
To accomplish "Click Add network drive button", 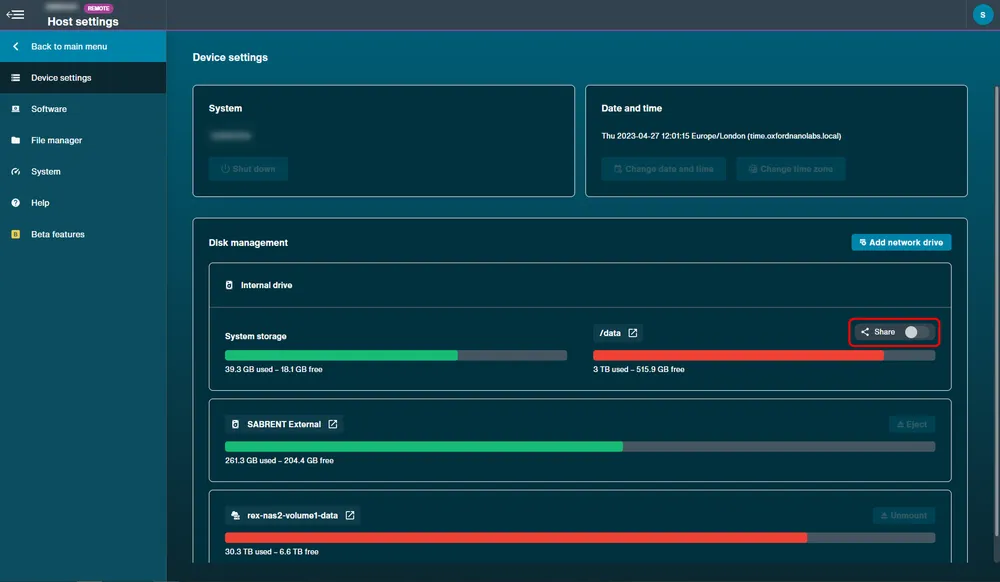I will tap(901, 242).
